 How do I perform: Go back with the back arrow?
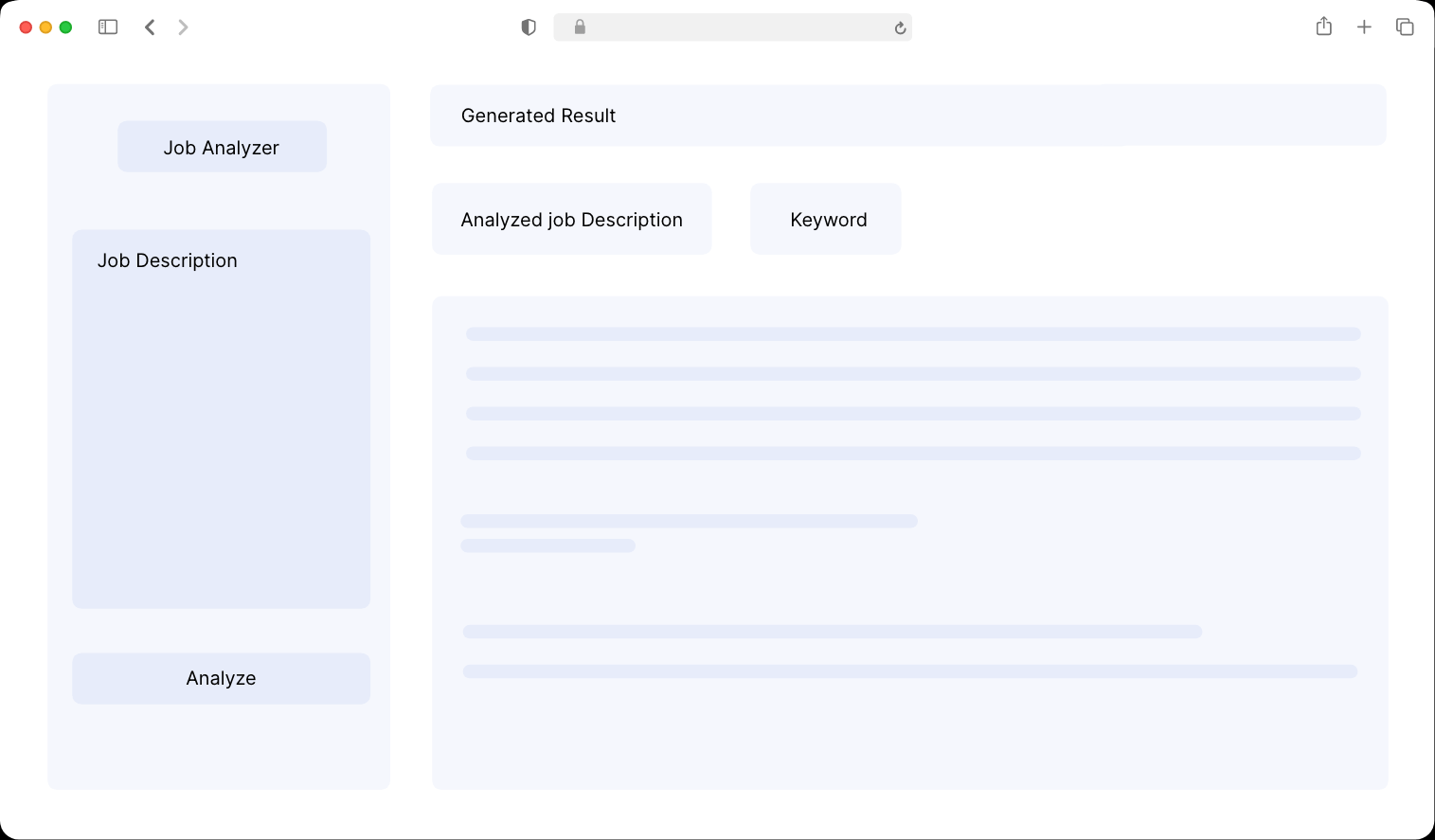(x=150, y=27)
